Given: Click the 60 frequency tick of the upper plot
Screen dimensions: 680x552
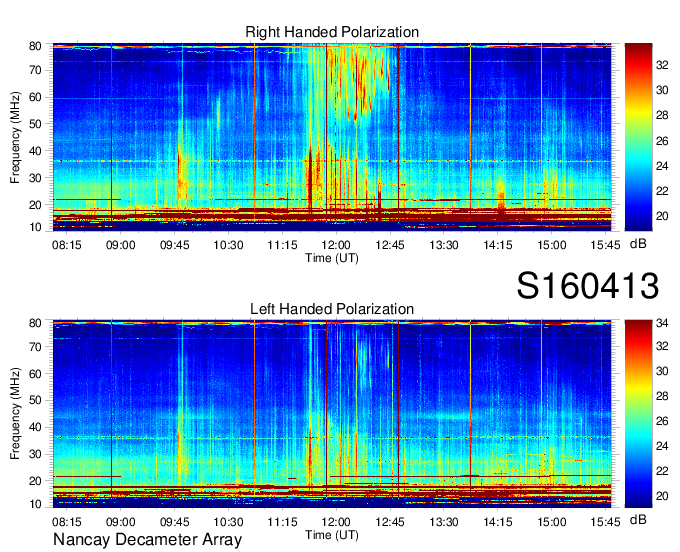Looking at the screenshot, I should click(35, 97).
